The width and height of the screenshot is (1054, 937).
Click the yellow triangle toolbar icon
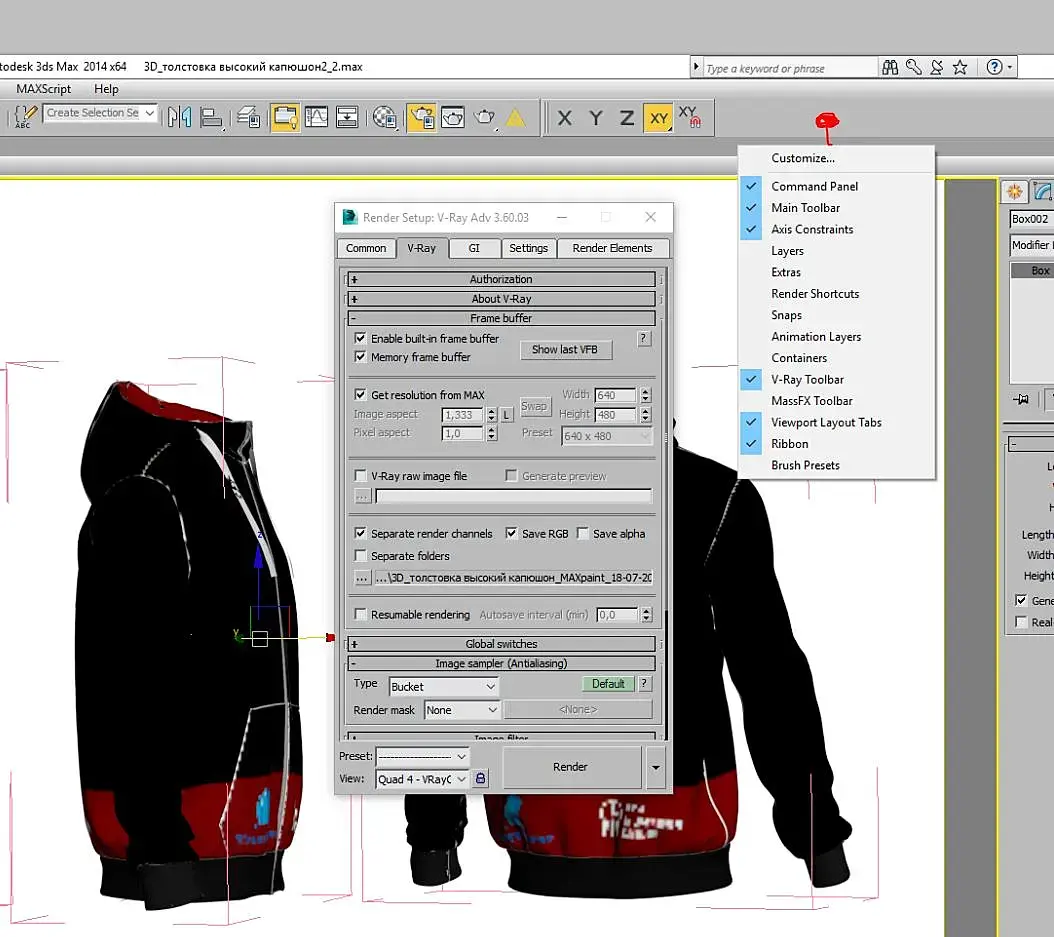515,118
